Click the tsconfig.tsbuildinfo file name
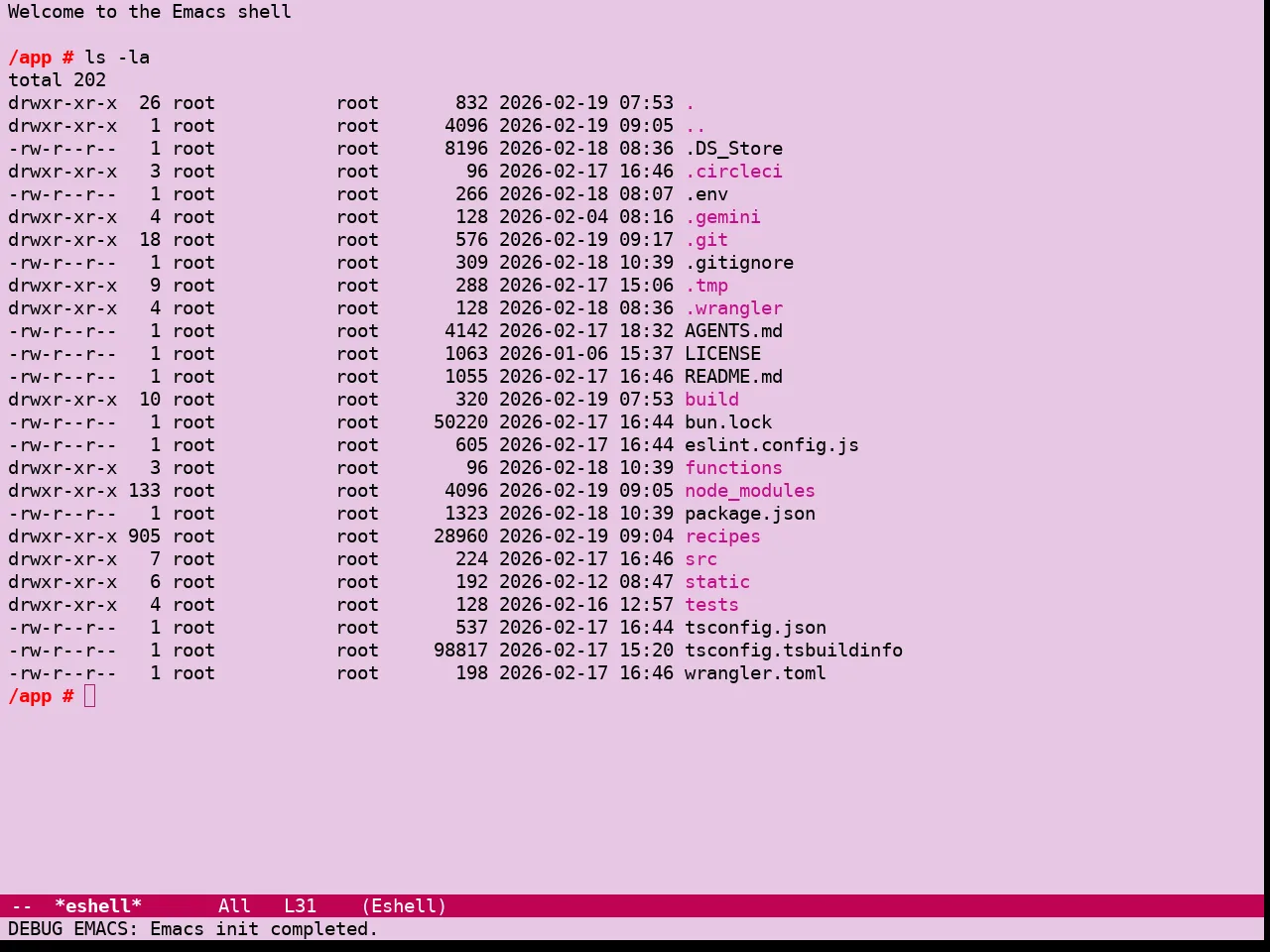 pyautogui.click(x=794, y=651)
